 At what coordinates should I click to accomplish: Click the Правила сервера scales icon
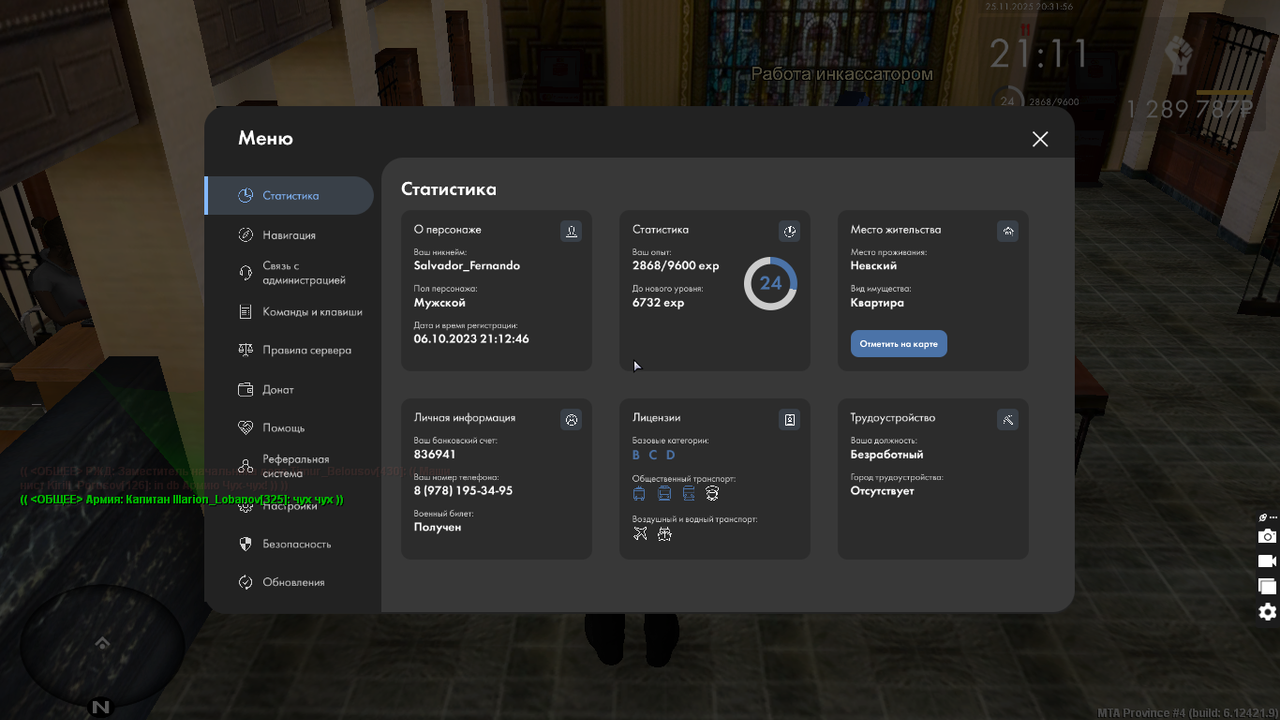245,350
